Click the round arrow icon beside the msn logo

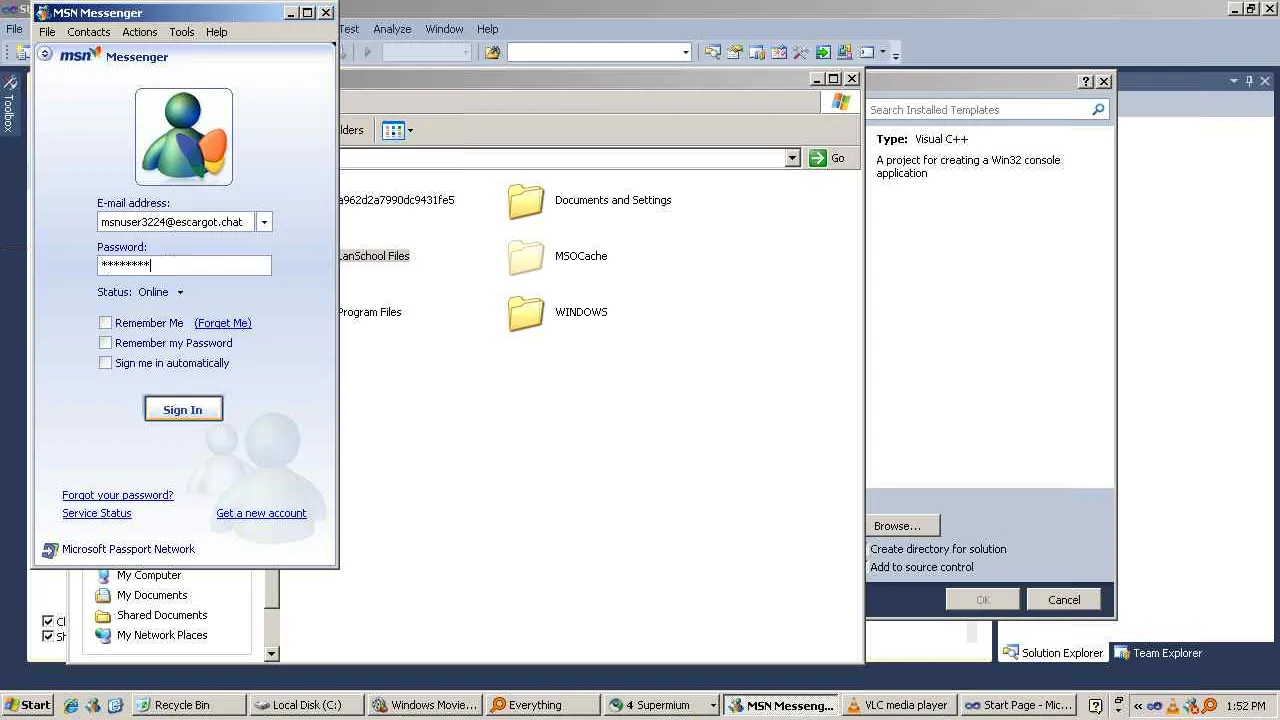tap(45, 55)
